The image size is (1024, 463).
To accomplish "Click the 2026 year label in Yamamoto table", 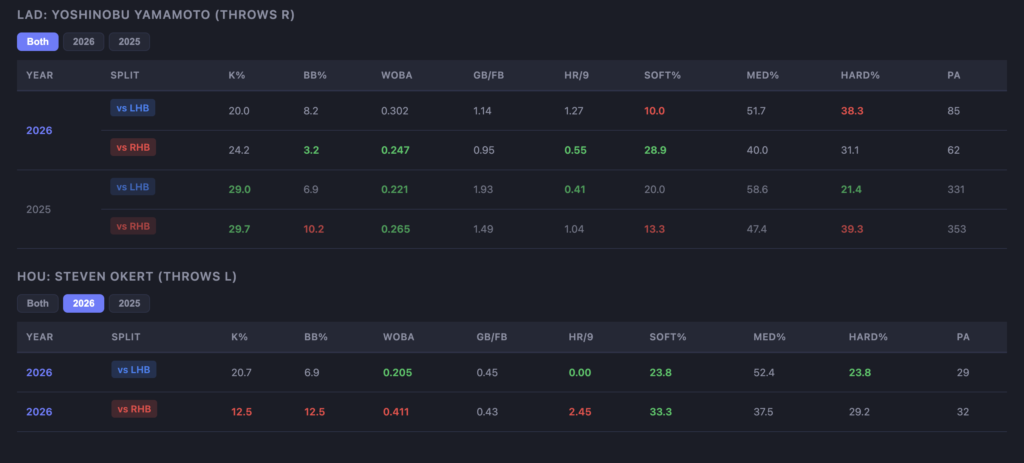I will 39,131.
